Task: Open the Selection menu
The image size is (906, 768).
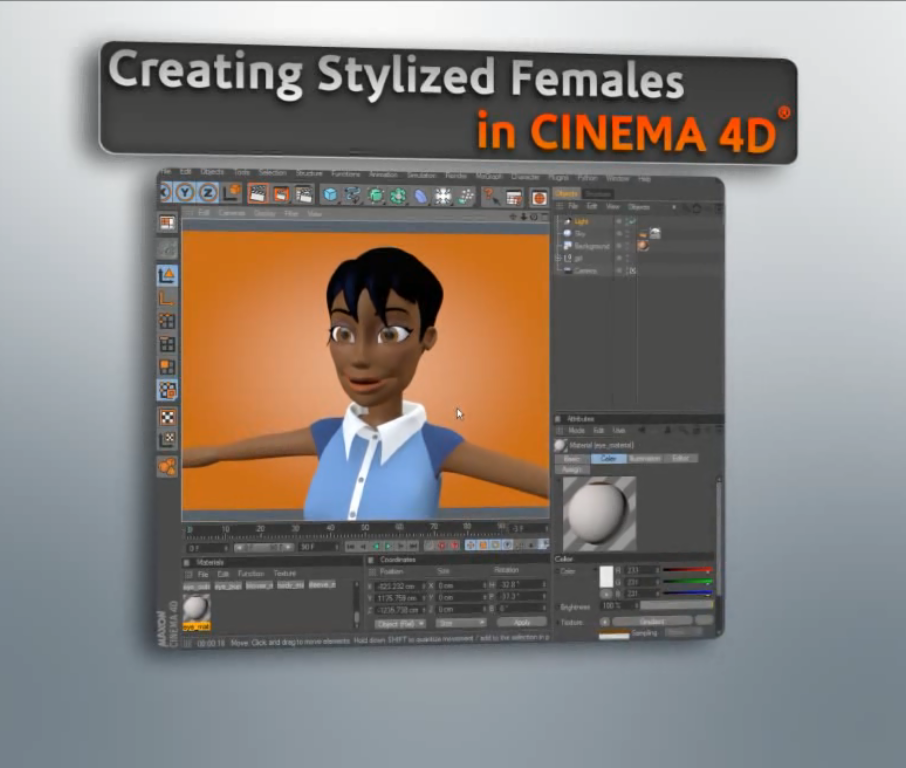Action: 272,173
